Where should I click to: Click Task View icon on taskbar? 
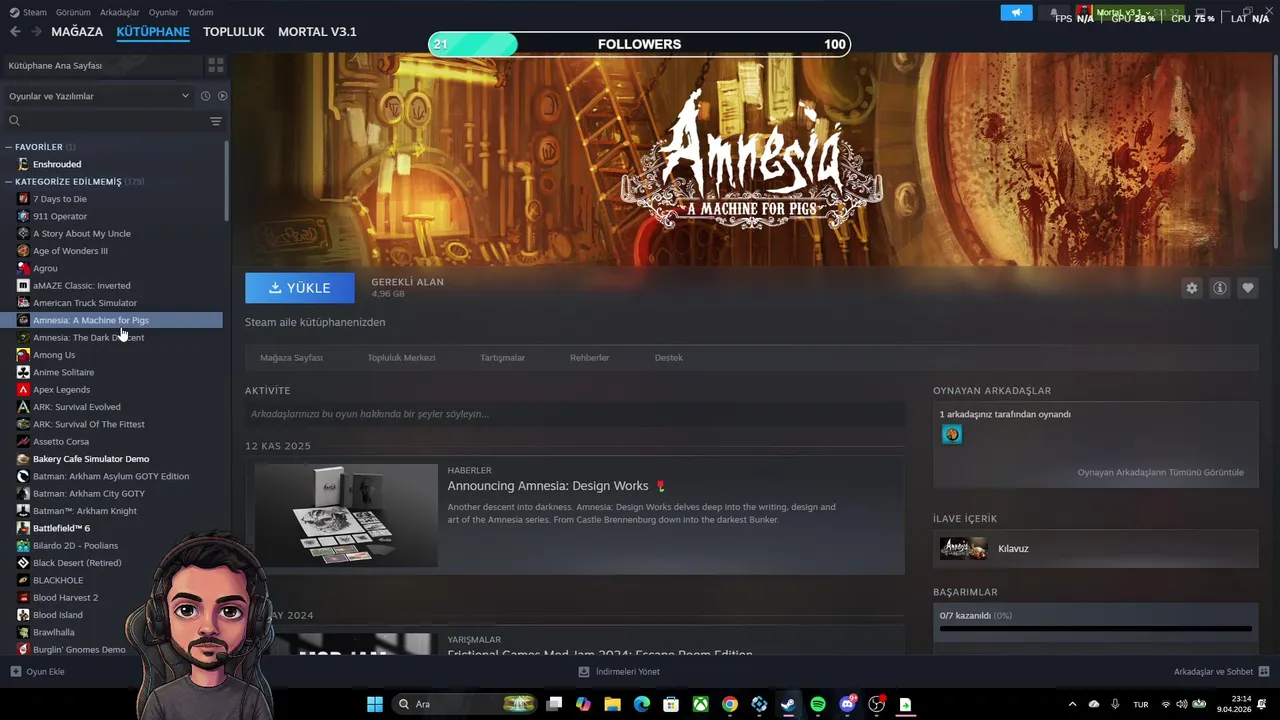coord(554,704)
